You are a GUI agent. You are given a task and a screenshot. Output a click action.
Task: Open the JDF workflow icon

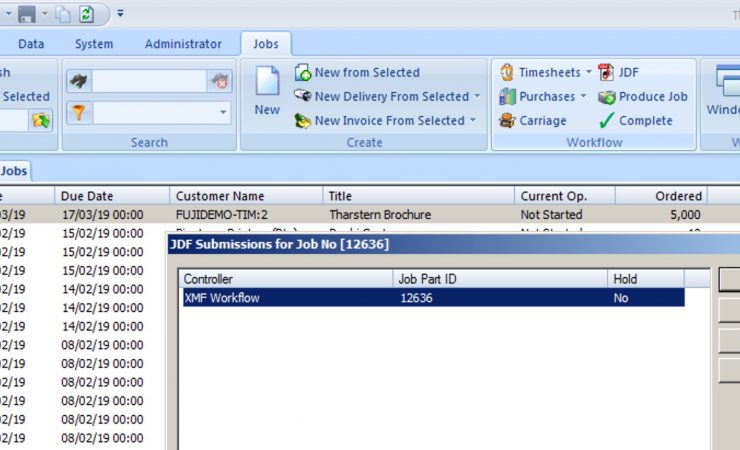point(606,73)
